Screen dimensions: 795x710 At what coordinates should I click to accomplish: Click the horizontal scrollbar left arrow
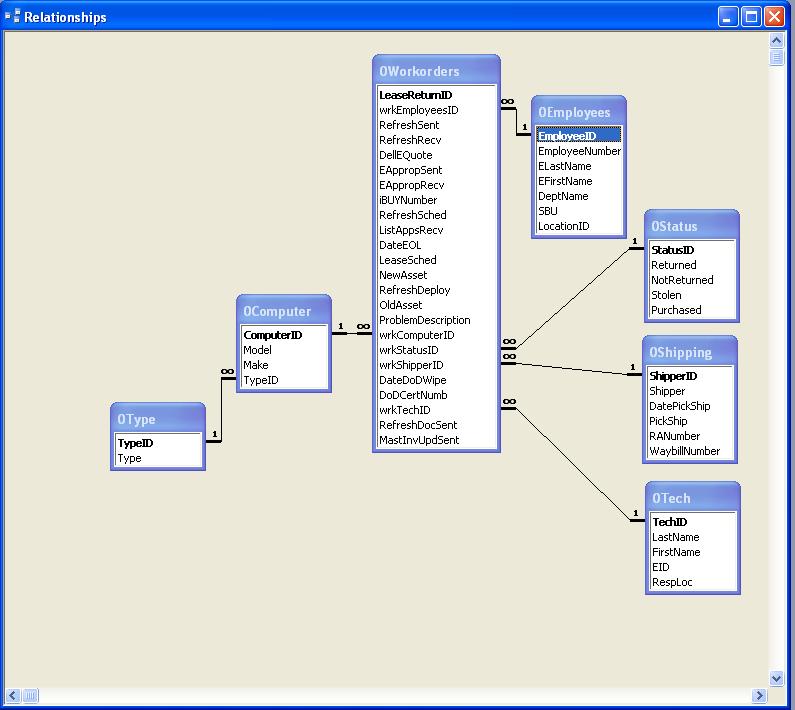(13, 695)
